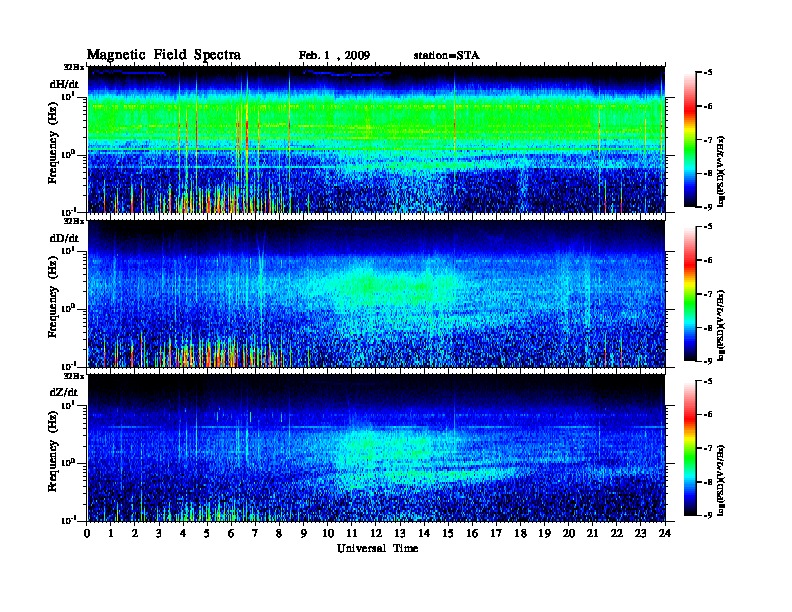Image resolution: width=792 pixels, height=612 pixels.
Task: Click the log(PSD) label beside dD/dt color bar
Action: tap(721, 325)
